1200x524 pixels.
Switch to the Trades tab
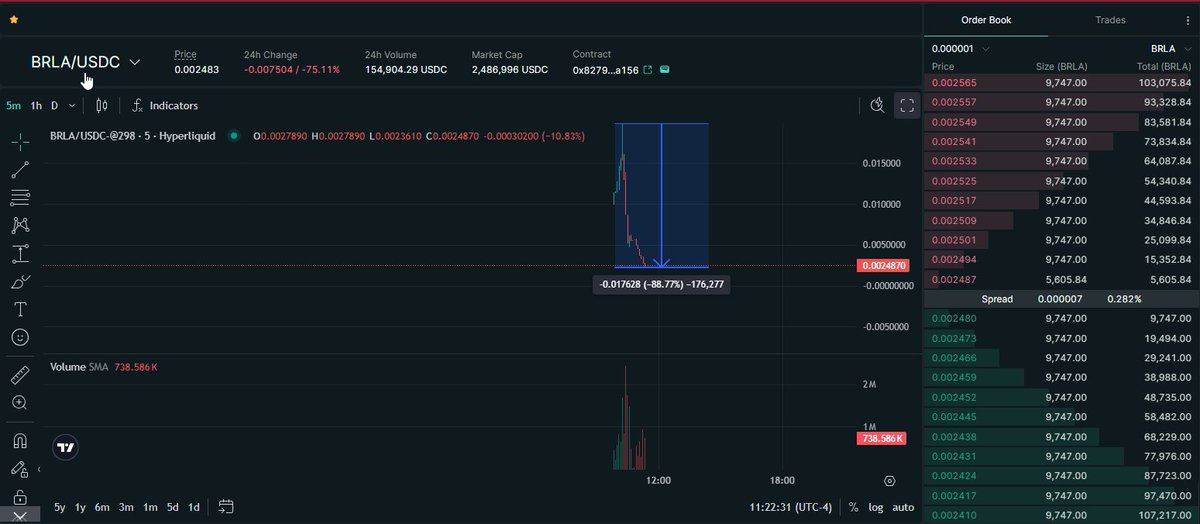click(1110, 20)
